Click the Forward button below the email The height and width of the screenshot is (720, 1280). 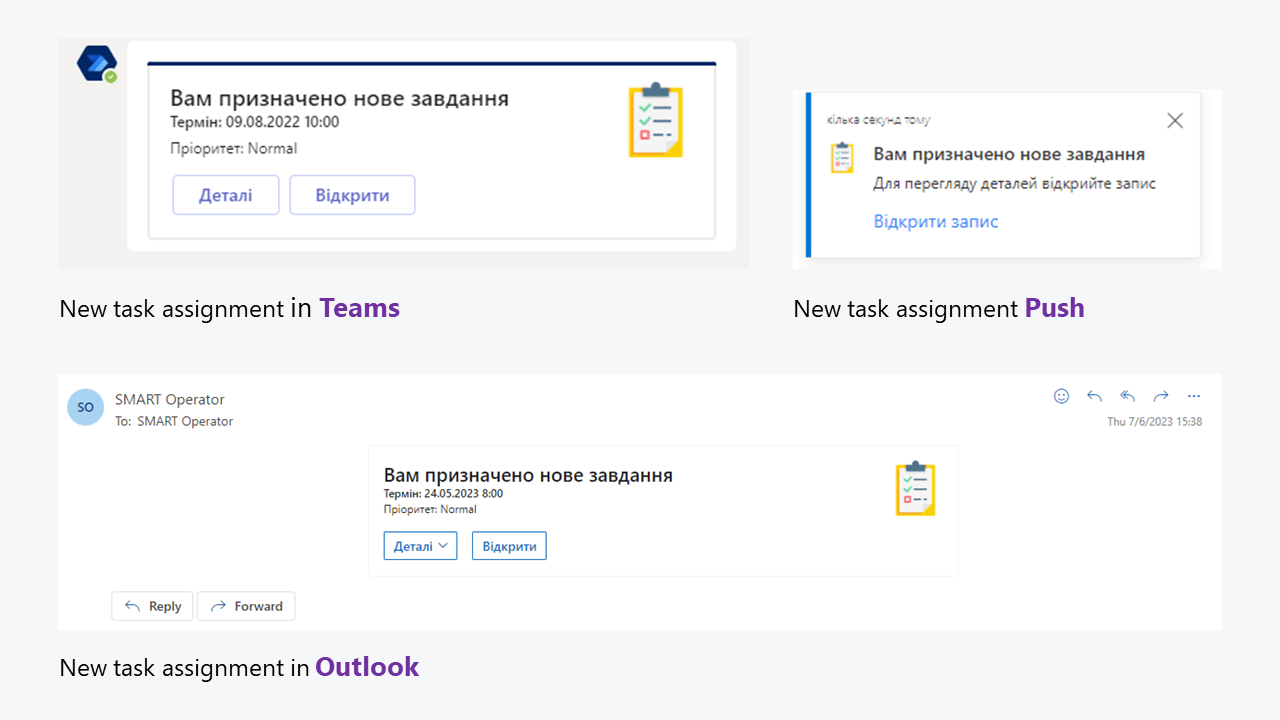click(x=246, y=606)
